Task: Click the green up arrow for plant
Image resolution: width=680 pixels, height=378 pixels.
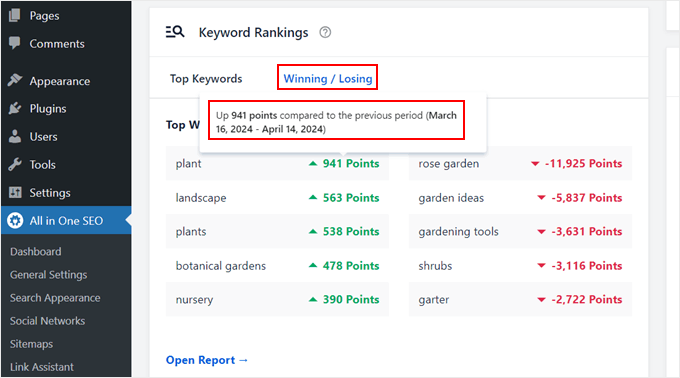Action: (x=313, y=163)
